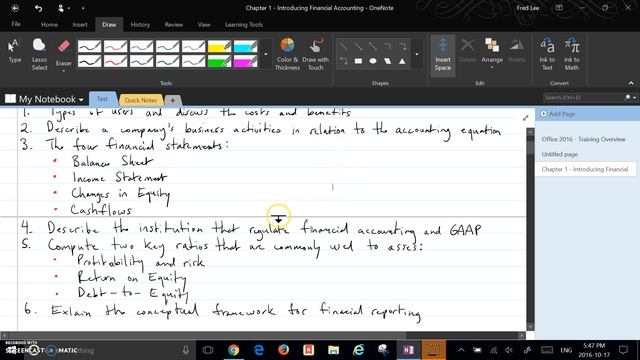Convert with Ink to Math

click(572, 54)
